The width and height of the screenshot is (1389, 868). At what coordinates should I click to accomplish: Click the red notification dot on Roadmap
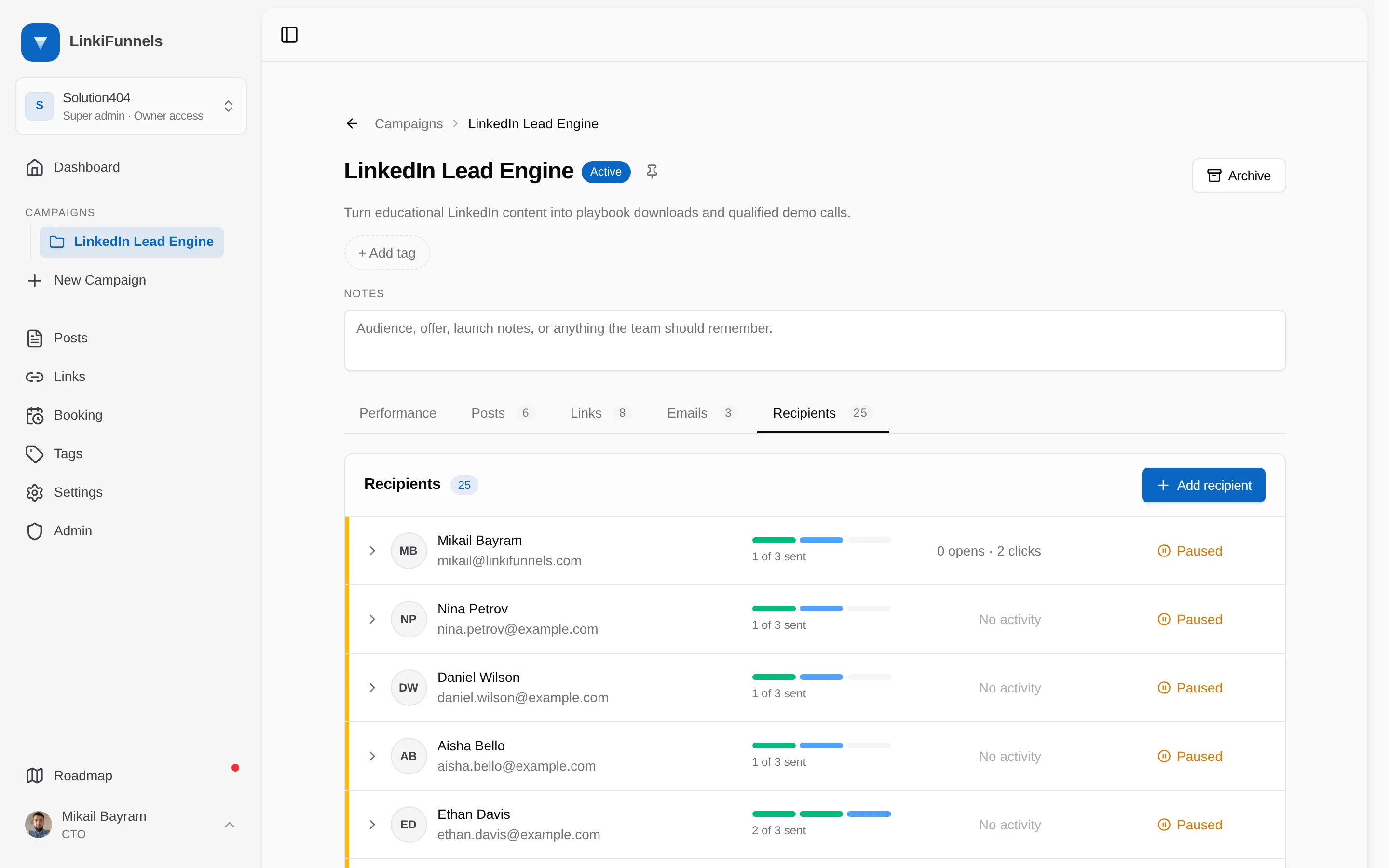tap(235, 768)
